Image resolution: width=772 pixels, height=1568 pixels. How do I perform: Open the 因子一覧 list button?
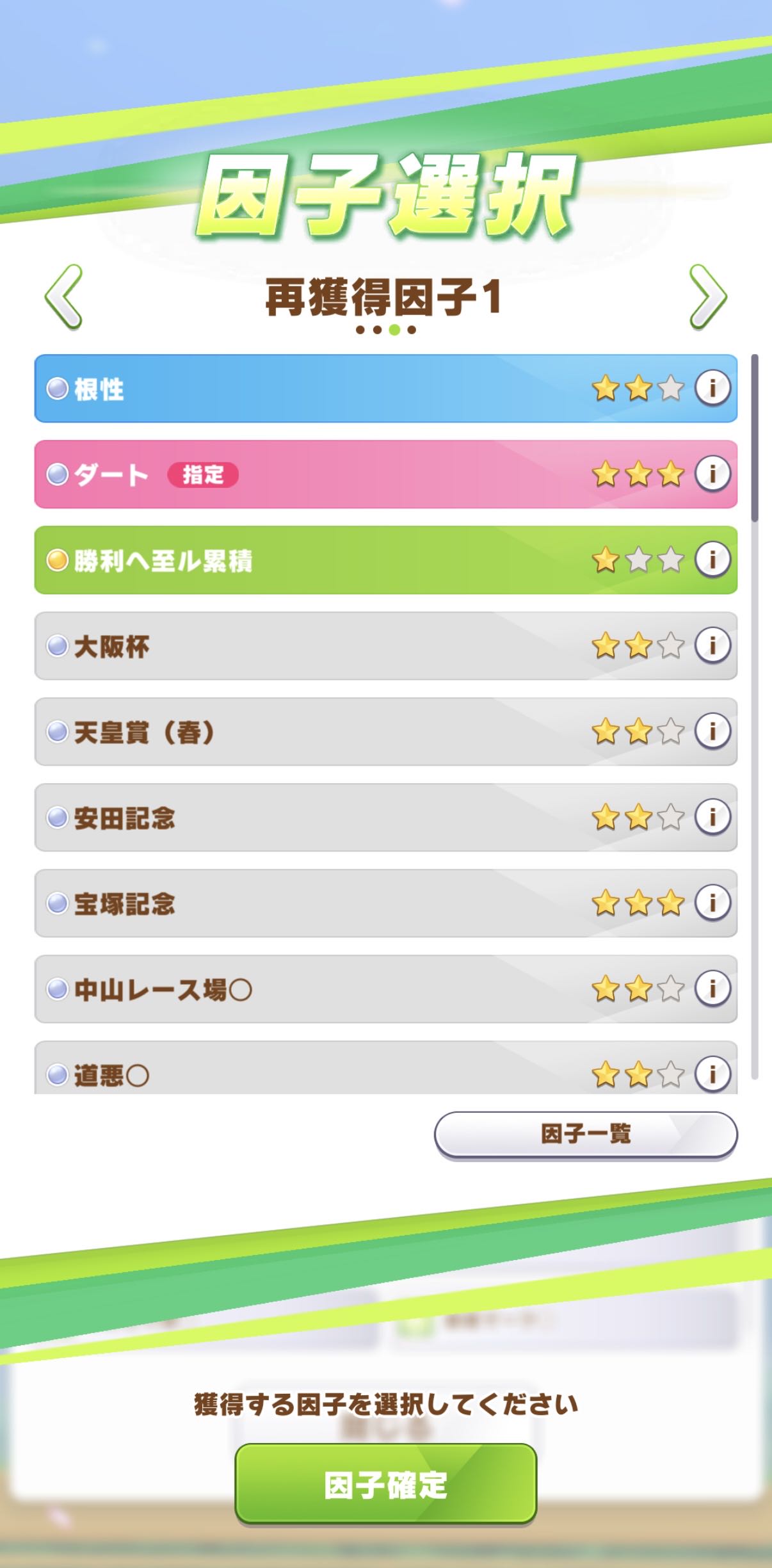click(x=585, y=1134)
